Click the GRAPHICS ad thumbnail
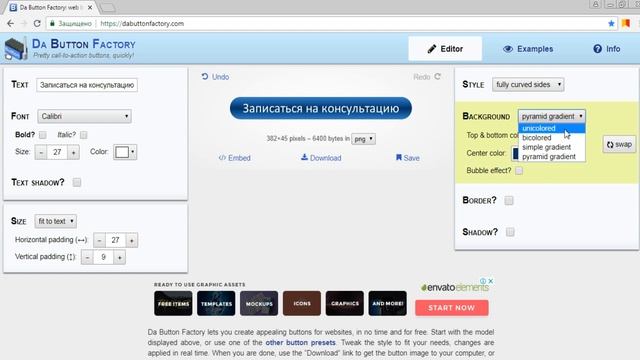640x360 pixels. tap(344, 303)
